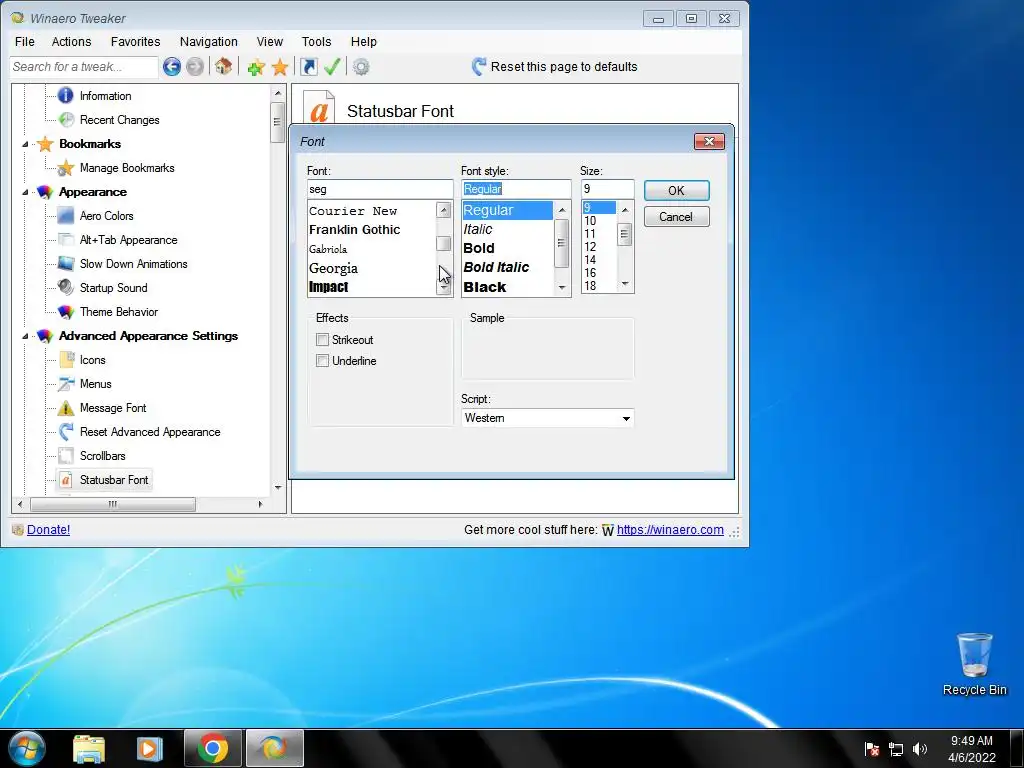Open the Tools menu
The height and width of the screenshot is (768, 1024).
[x=316, y=42]
